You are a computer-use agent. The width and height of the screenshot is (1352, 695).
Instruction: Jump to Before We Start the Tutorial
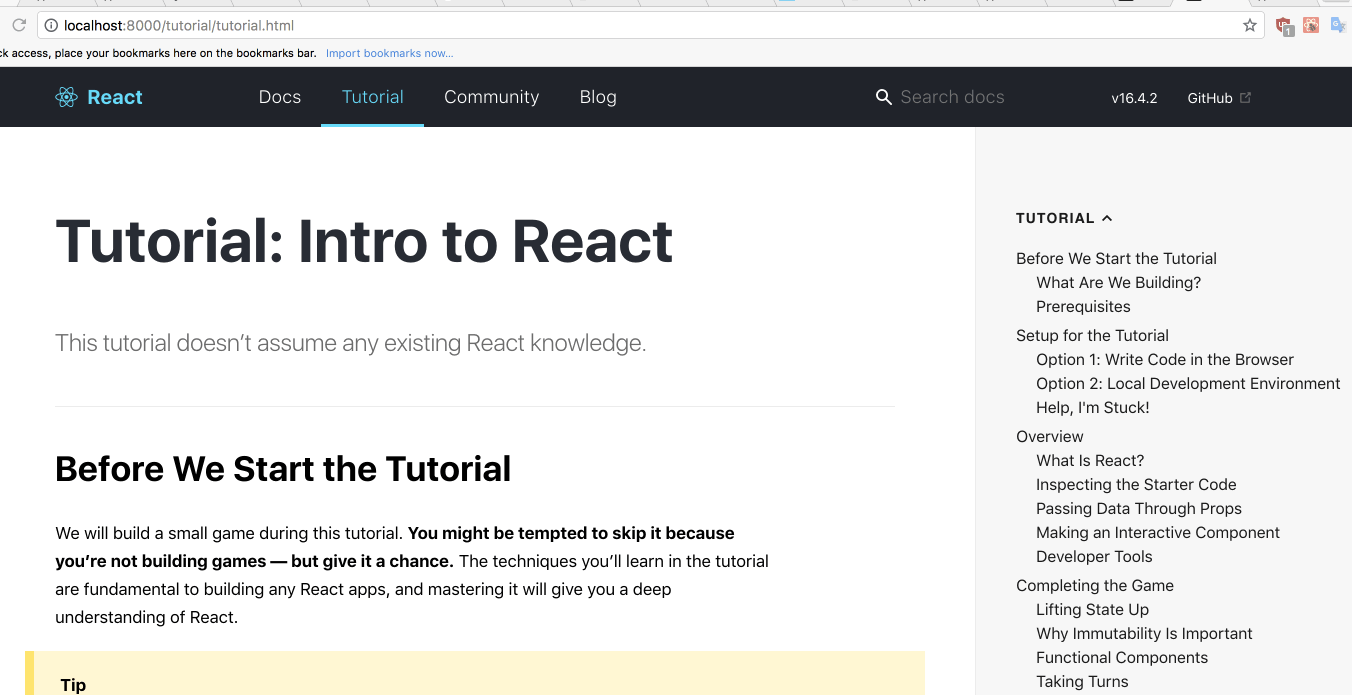[x=1116, y=258]
